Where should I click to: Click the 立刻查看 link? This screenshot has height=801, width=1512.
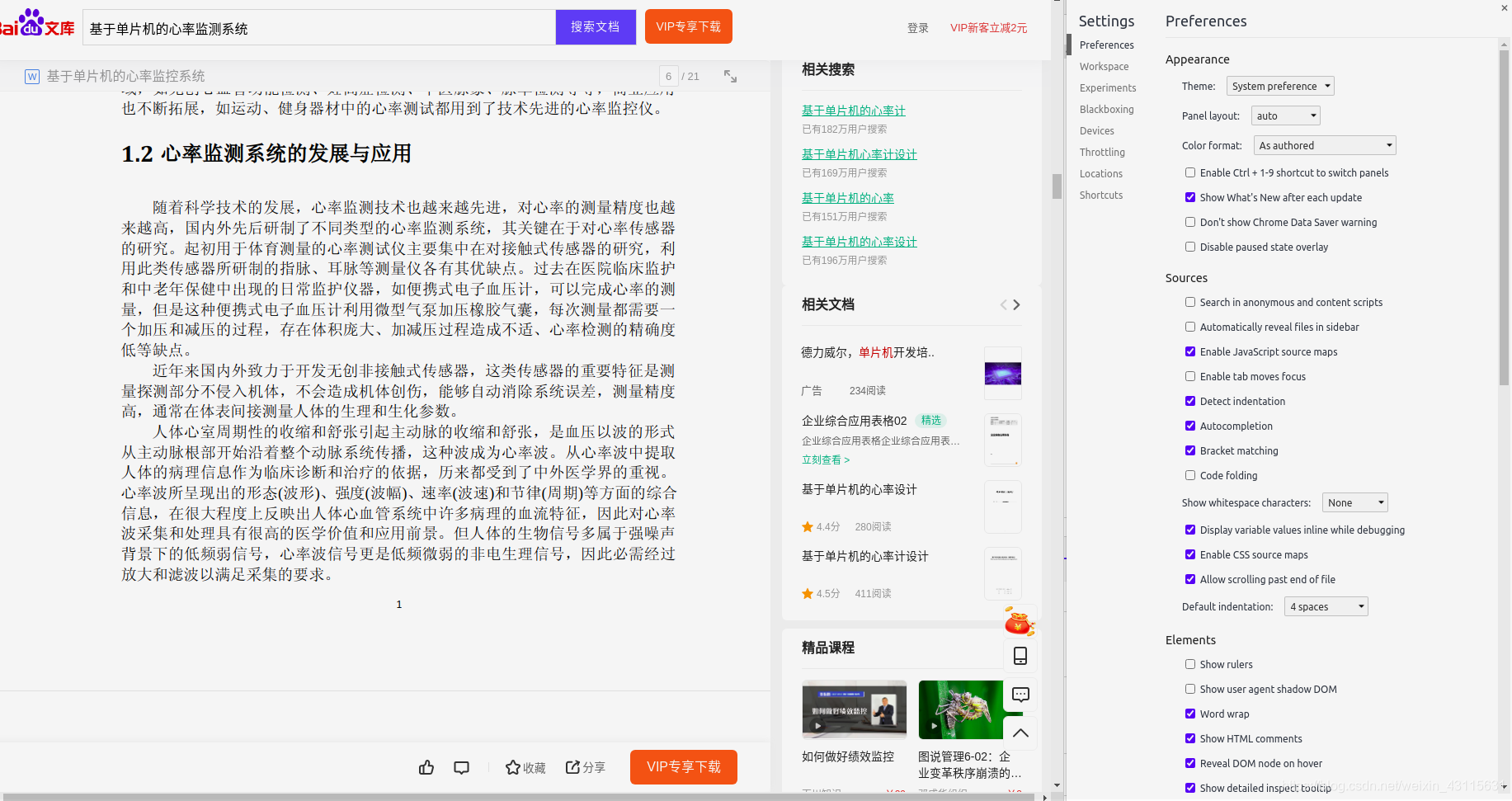(825, 459)
